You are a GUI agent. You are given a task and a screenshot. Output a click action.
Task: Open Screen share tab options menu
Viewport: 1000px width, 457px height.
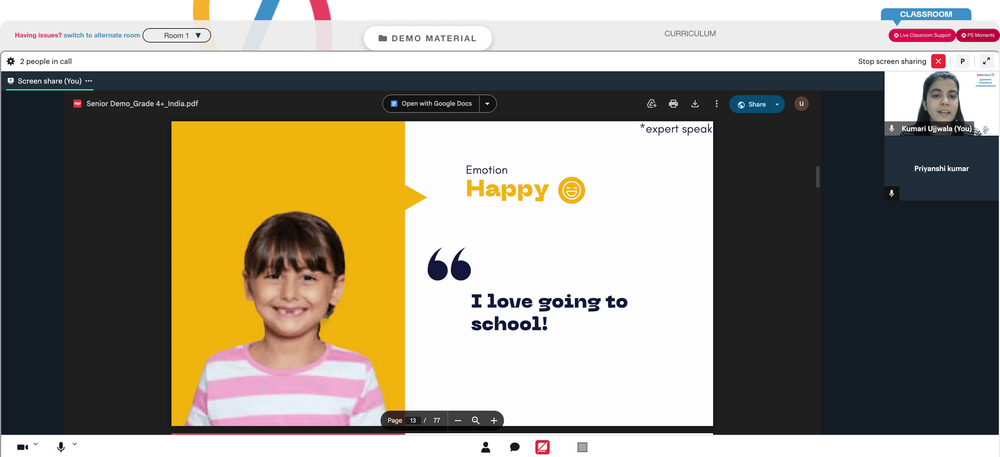click(89, 81)
